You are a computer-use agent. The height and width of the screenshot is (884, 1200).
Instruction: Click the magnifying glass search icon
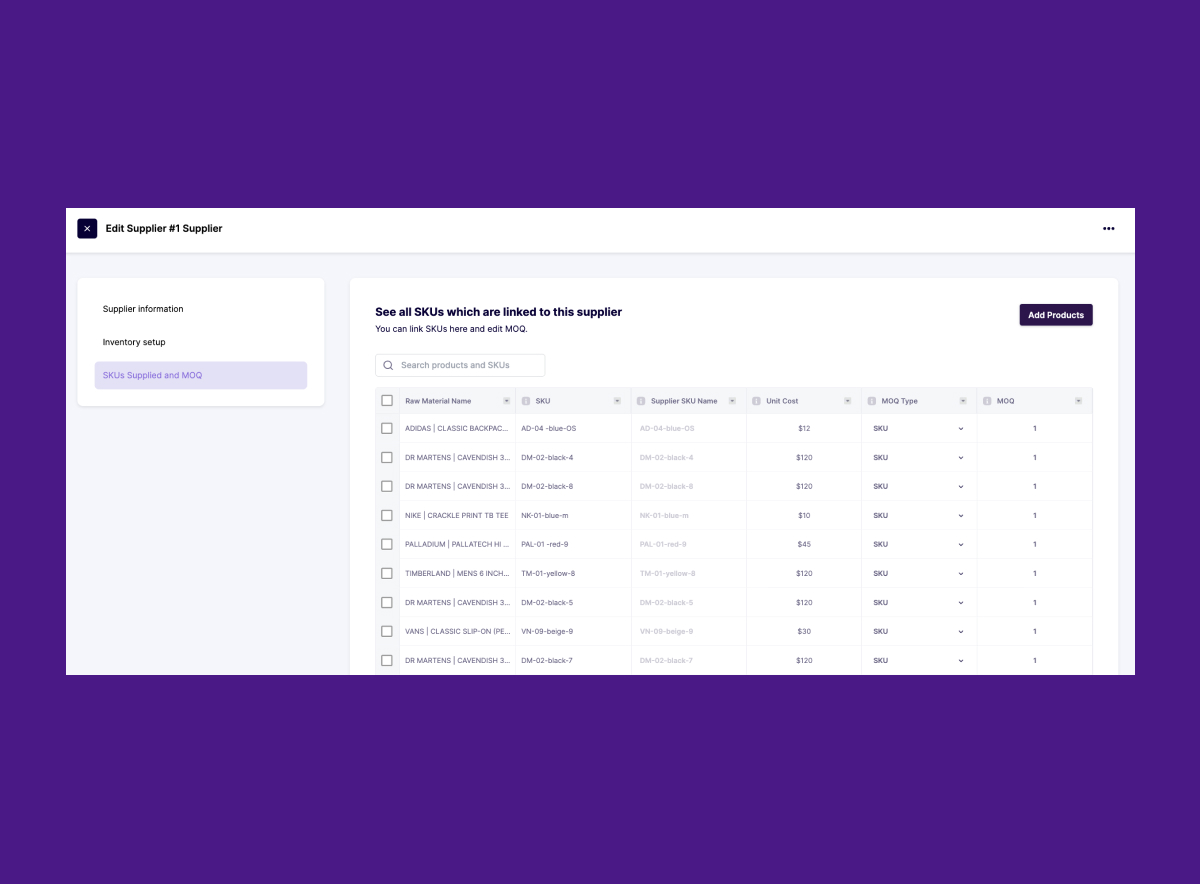click(388, 364)
